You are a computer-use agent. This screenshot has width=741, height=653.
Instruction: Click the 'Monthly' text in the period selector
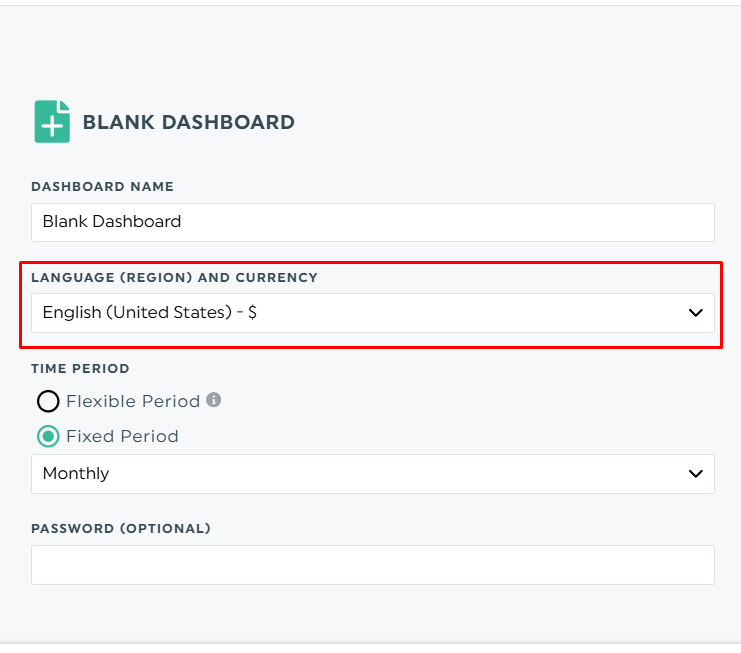[x=76, y=474]
